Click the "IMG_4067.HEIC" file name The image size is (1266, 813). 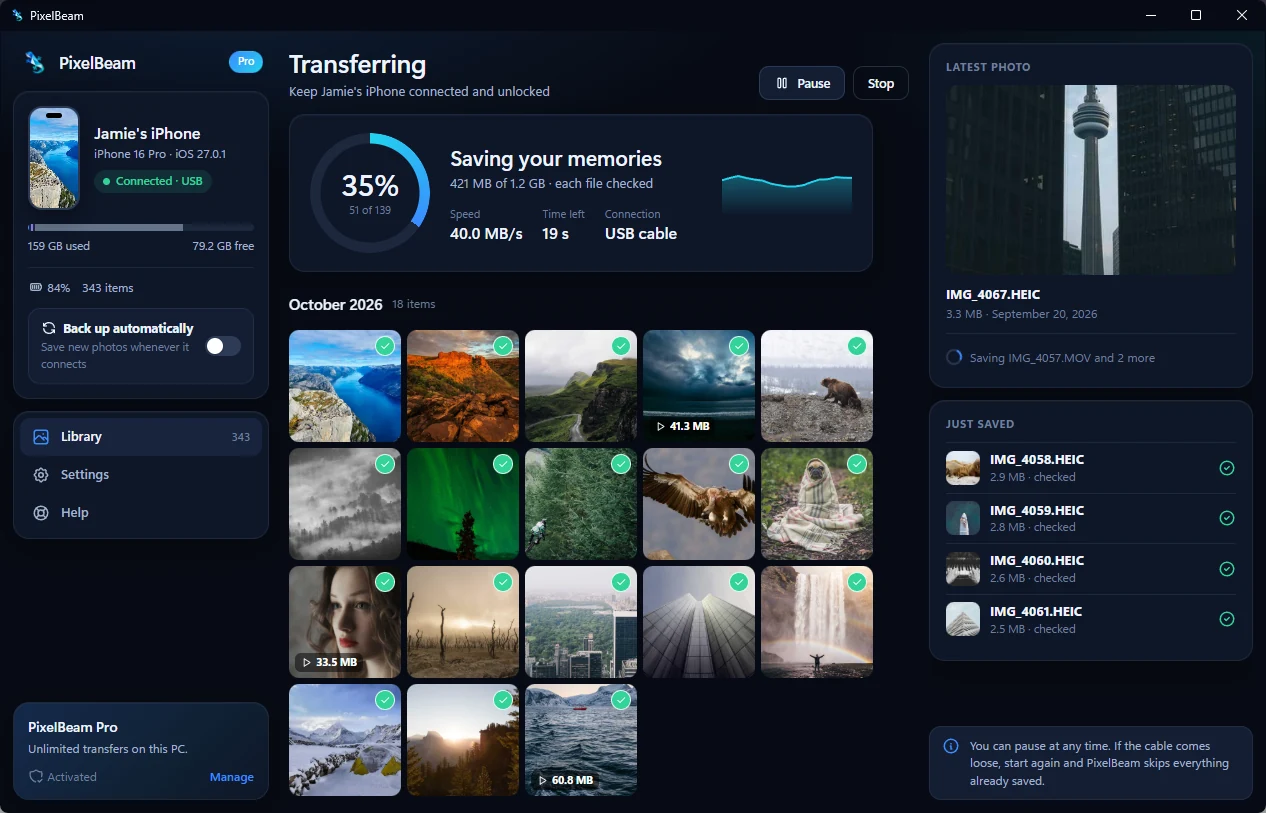(x=993, y=295)
